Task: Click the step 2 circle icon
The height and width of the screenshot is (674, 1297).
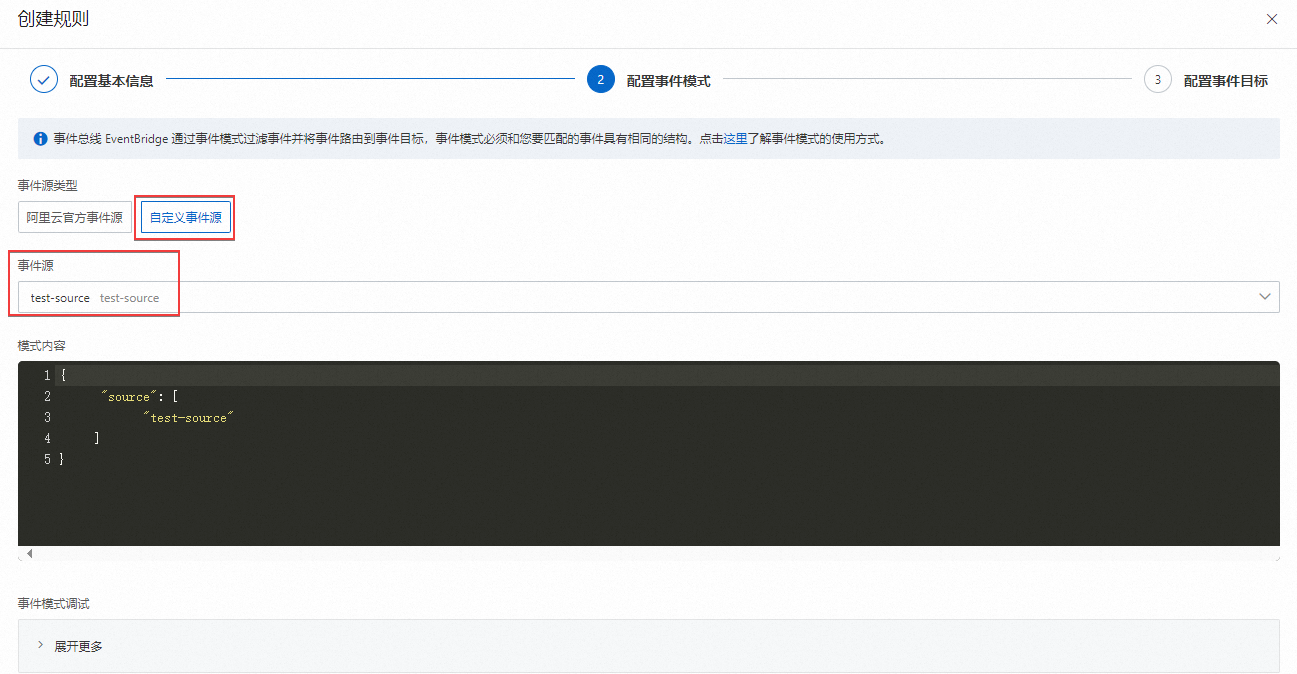Action: (x=600, y=80)
